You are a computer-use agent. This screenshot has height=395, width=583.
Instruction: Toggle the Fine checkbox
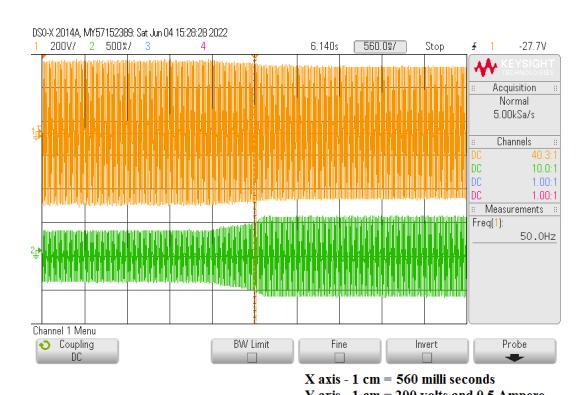click(339, 357)
